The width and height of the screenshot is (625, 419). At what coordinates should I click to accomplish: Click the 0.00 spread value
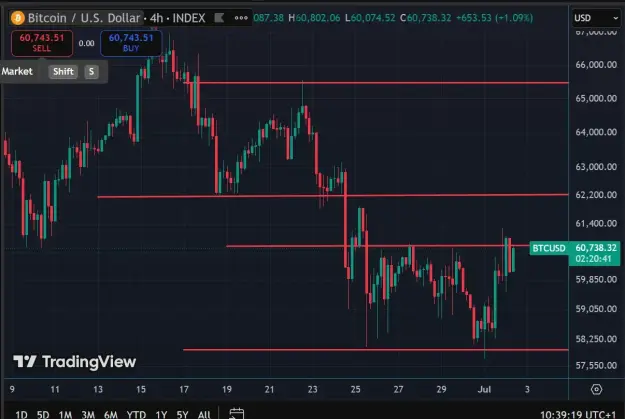coord(86,43)
